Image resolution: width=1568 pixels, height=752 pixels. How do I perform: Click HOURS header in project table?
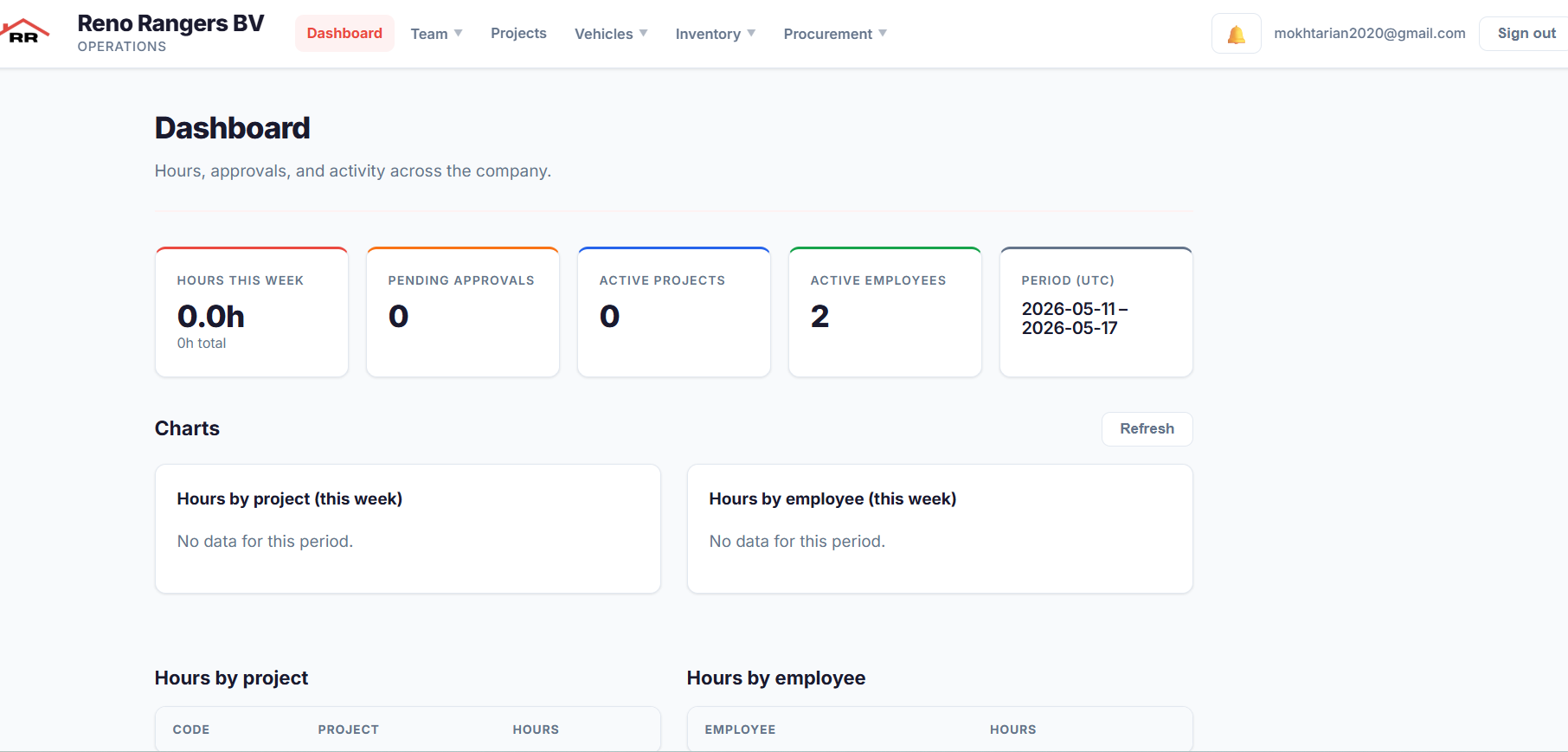tap(536, 730)
